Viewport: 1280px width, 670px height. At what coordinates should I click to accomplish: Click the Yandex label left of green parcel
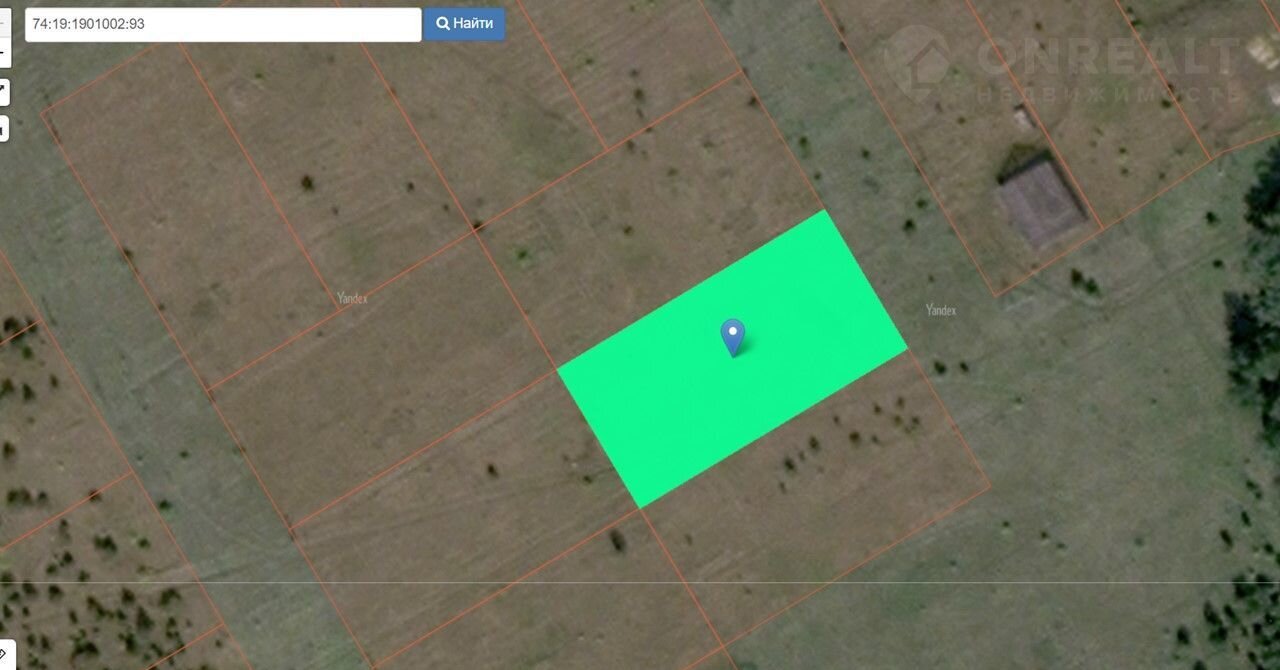(352, 297)
